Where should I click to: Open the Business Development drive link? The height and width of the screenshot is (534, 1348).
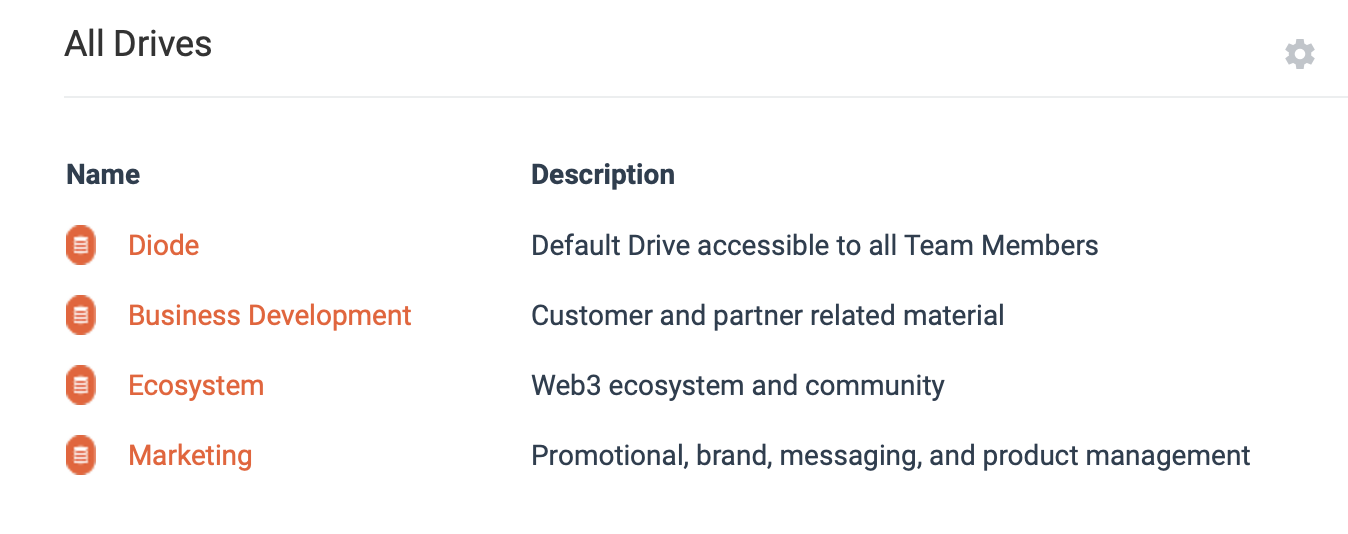coord(269,316)
